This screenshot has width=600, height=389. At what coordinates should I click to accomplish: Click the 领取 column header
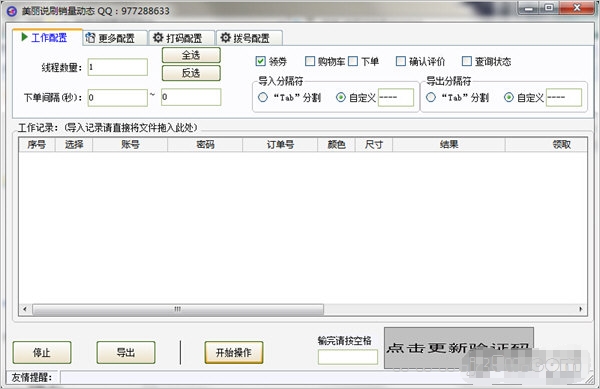546,145
